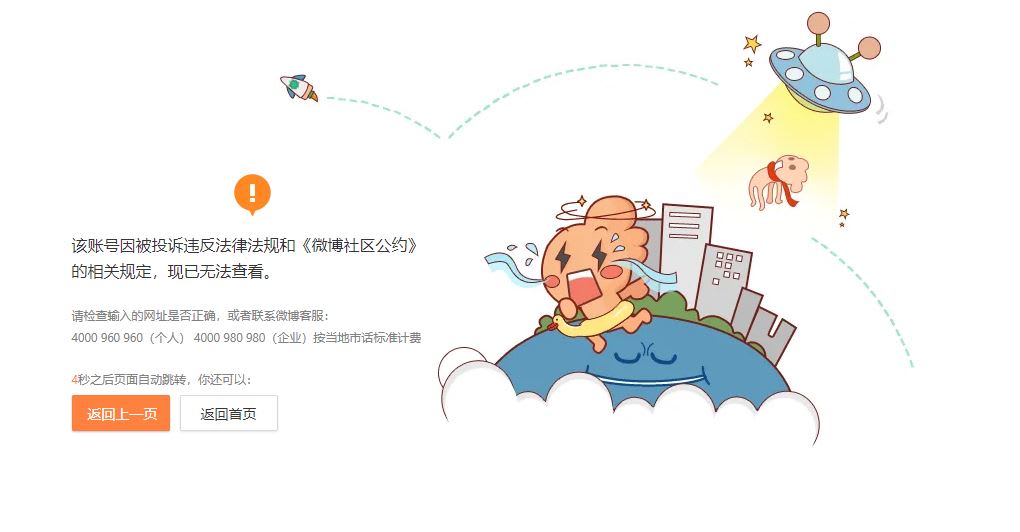1020x532 pixels.
Task: Click the auto-redirect countdown text
Action: point(161,380)
